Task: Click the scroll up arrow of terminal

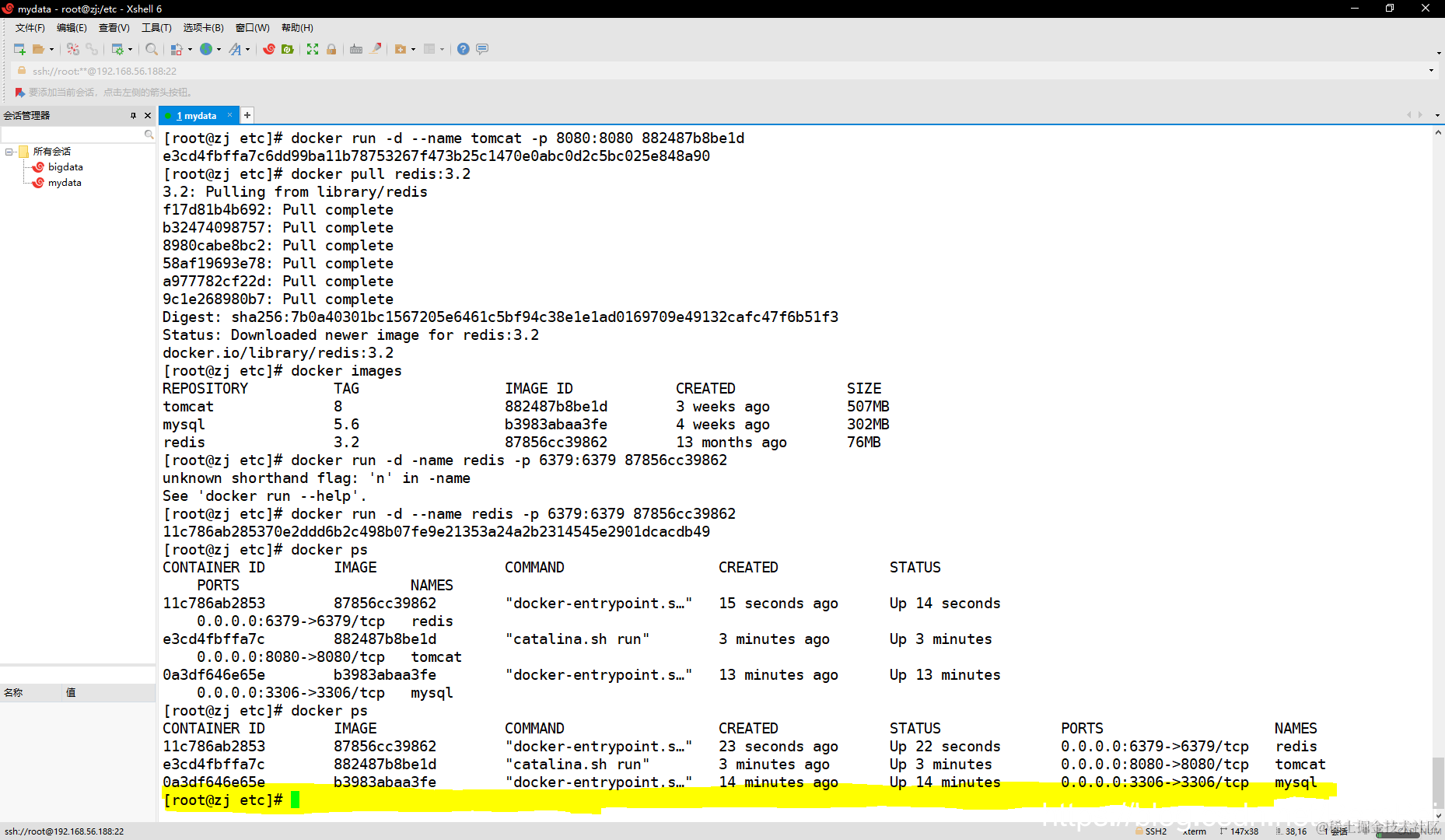Action: [1438, 132]
